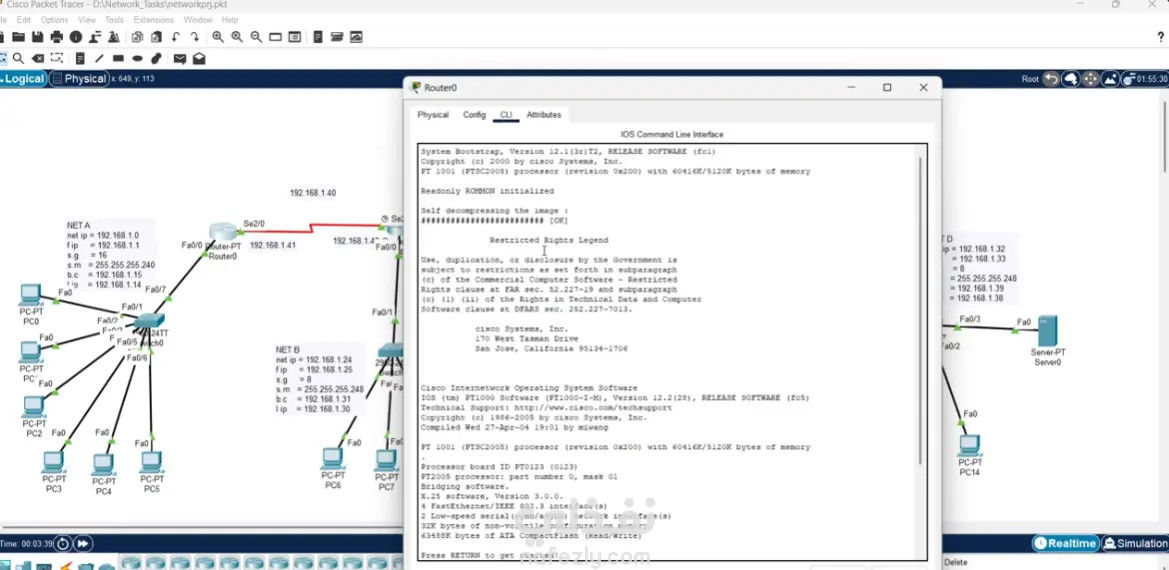Screen dimensions: 1169x570
Task: Open the Help menu
Action: click(230, 20)
